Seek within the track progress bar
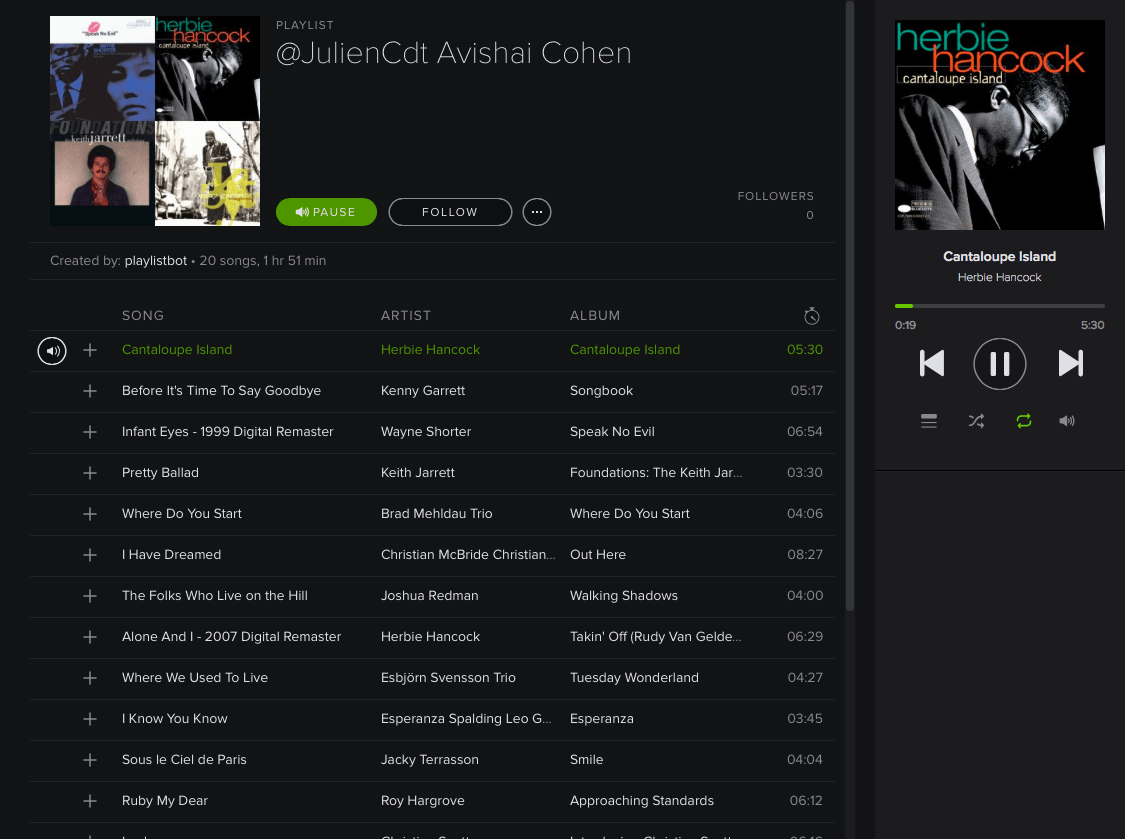 click(999, 306)
